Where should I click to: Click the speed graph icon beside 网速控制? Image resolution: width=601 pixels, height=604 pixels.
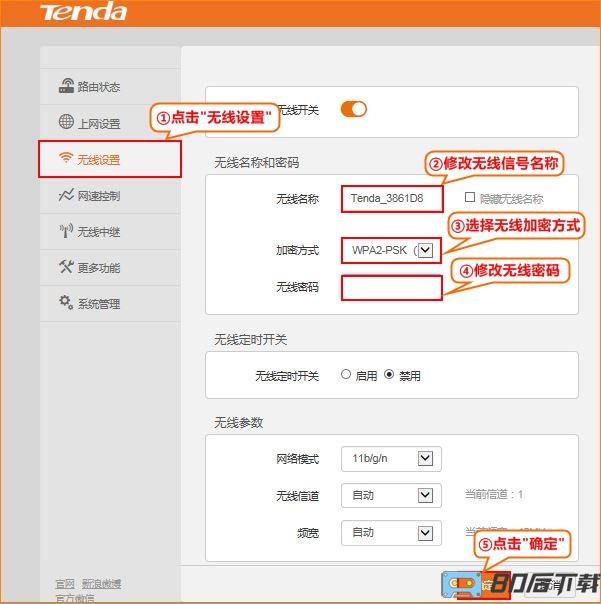[66, 195]
